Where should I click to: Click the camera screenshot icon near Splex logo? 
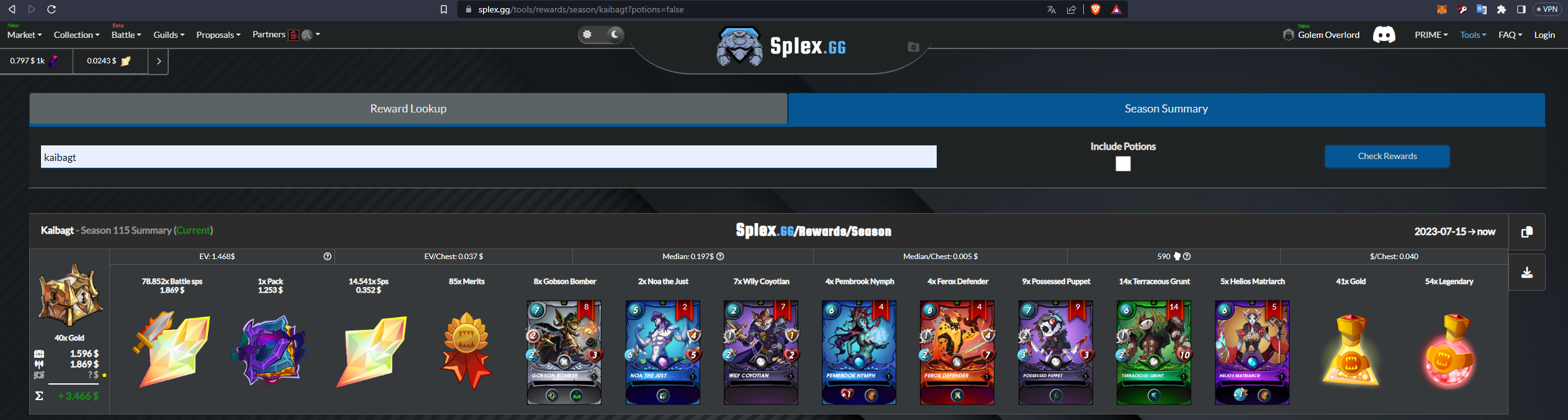913,47
